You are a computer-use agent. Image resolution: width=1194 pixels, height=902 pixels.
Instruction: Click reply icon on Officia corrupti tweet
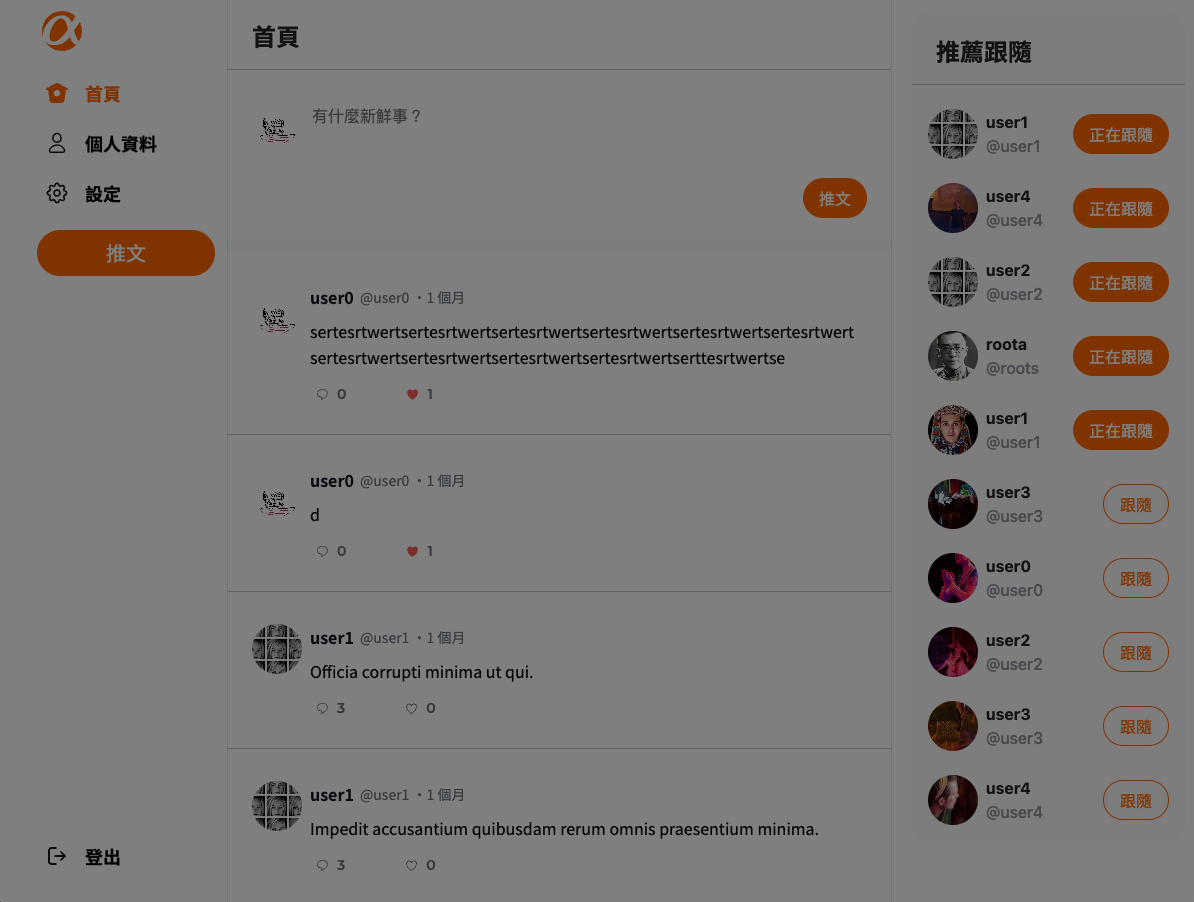322,708
